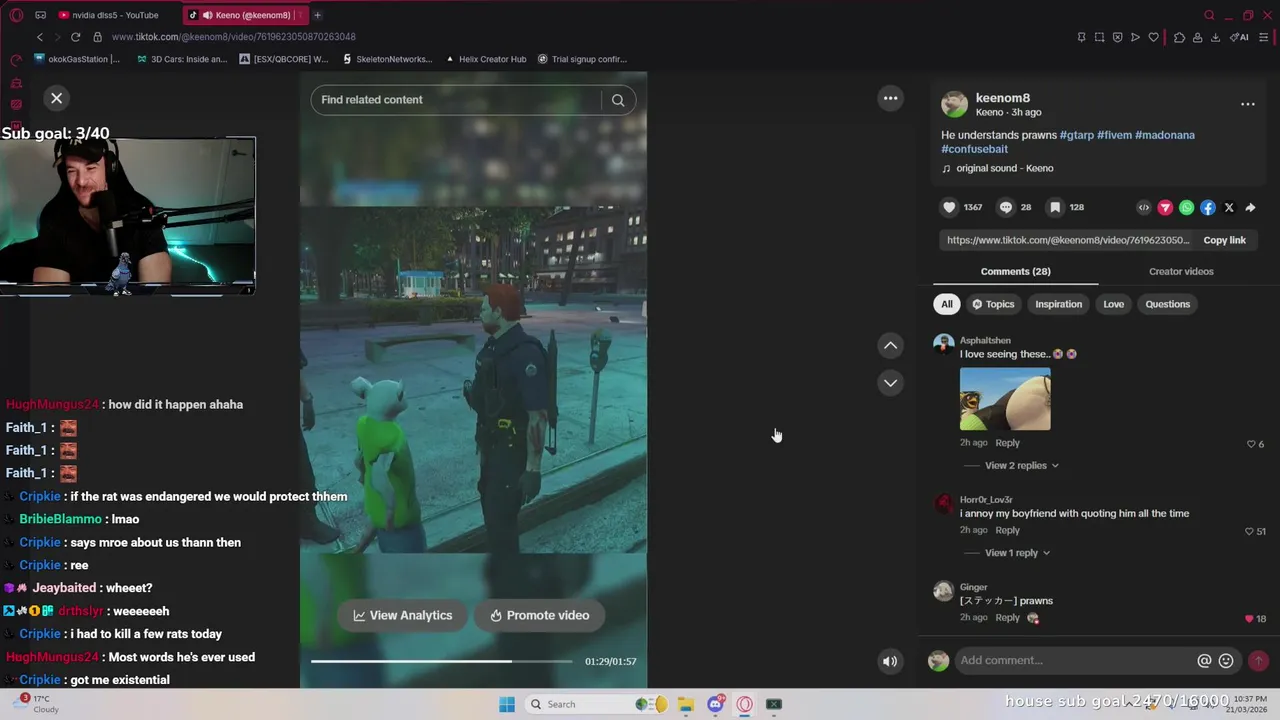1280x720 pixels.
Task: Select the Comments (28) tab
Action: click(1015, 271)
